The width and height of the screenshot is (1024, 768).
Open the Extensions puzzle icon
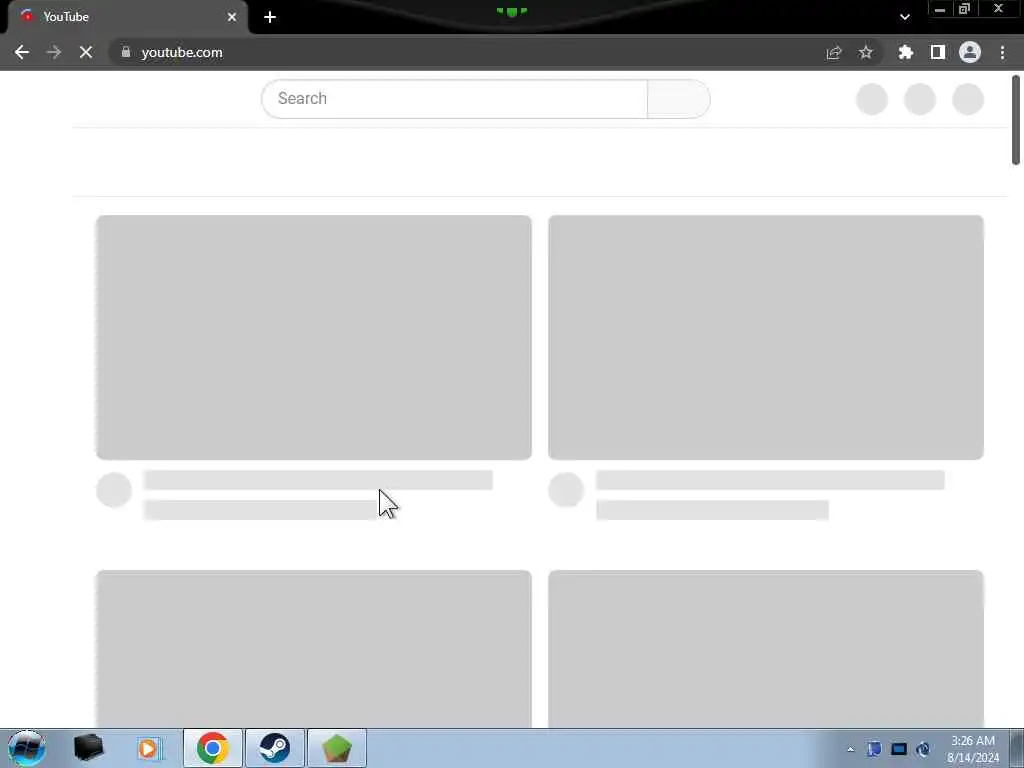click(906, 52)
